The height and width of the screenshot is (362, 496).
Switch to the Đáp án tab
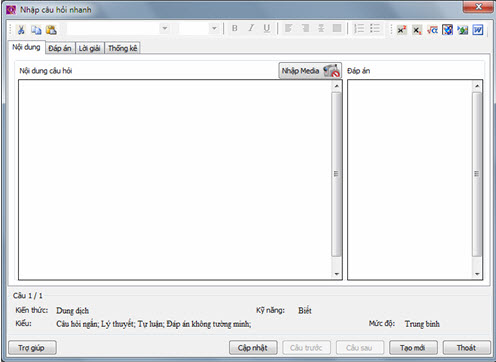pyautogui.click(x=60, y=48)
